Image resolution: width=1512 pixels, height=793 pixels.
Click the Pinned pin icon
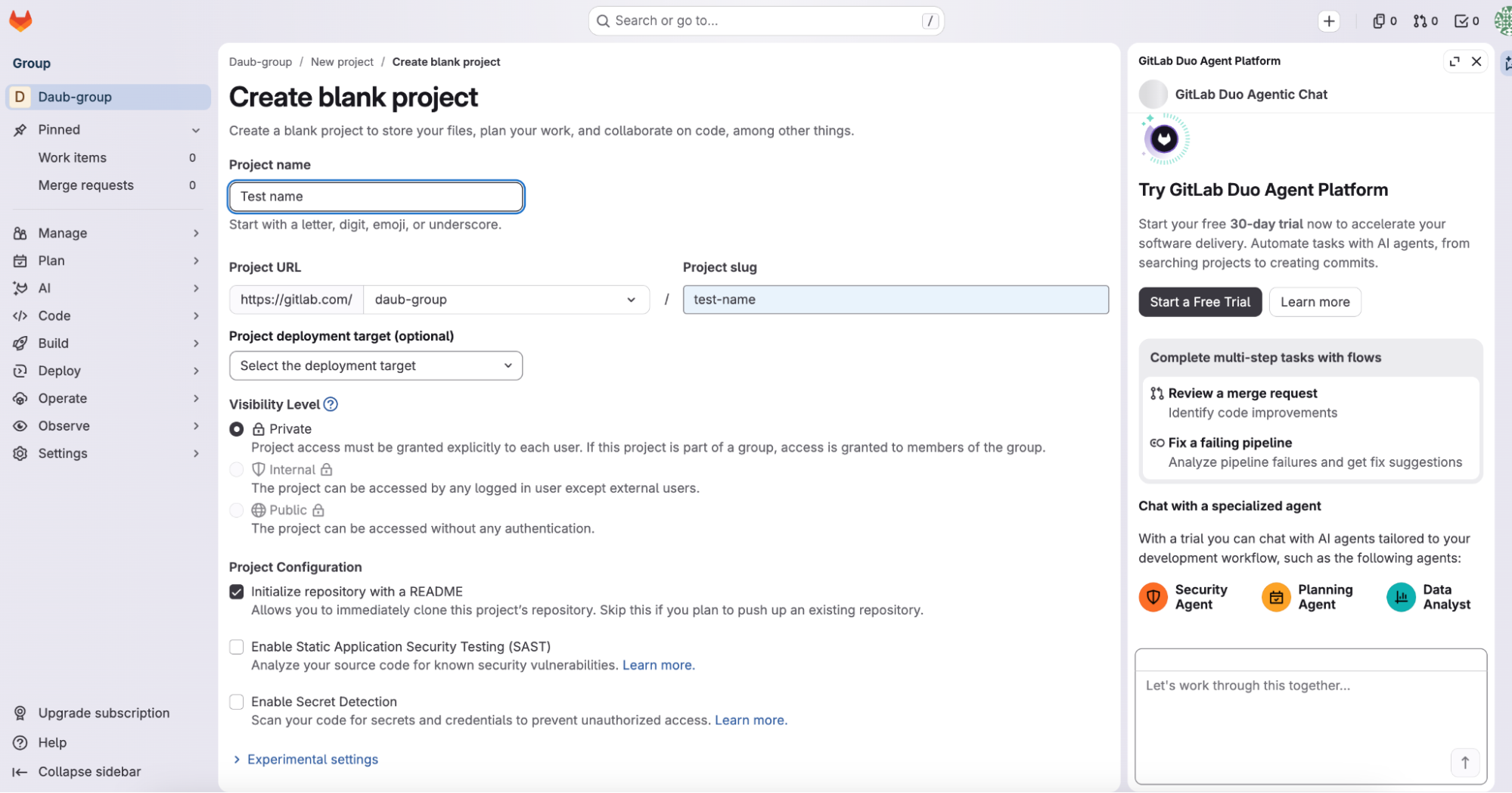pos(20,130)
